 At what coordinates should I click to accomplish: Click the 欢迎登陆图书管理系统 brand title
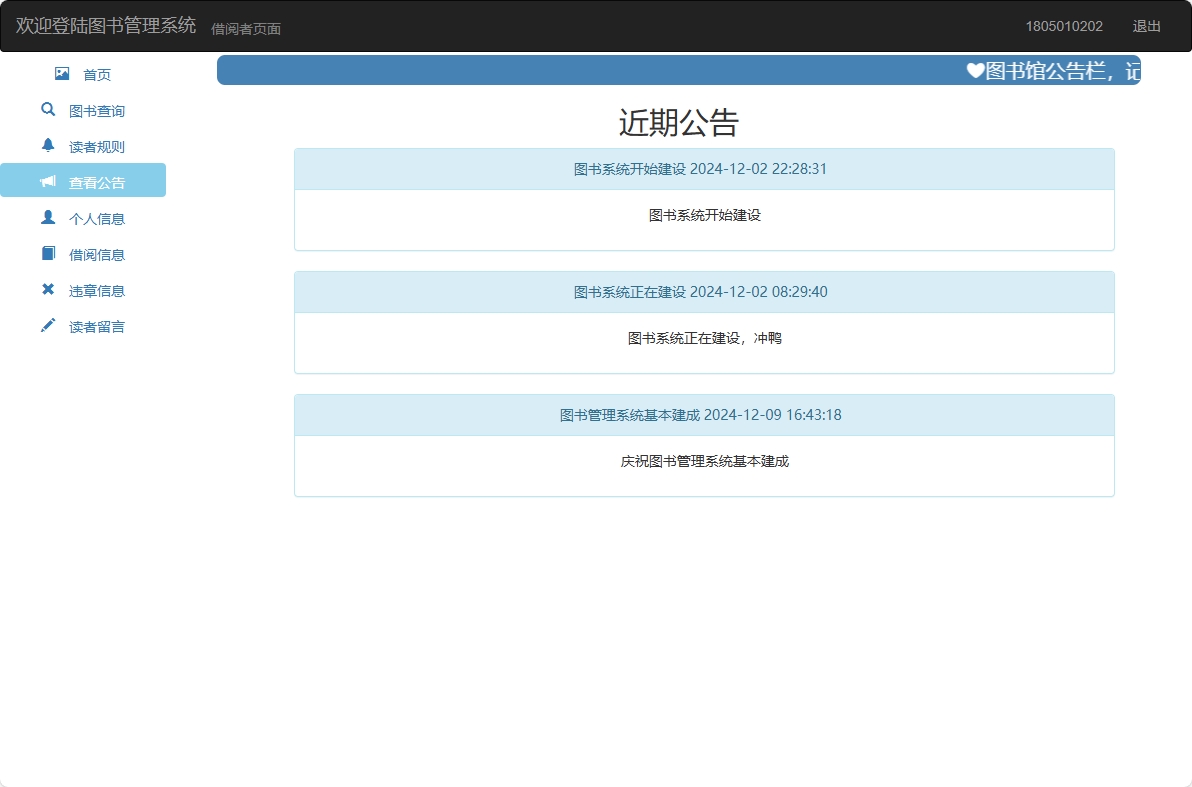[106, 26]
